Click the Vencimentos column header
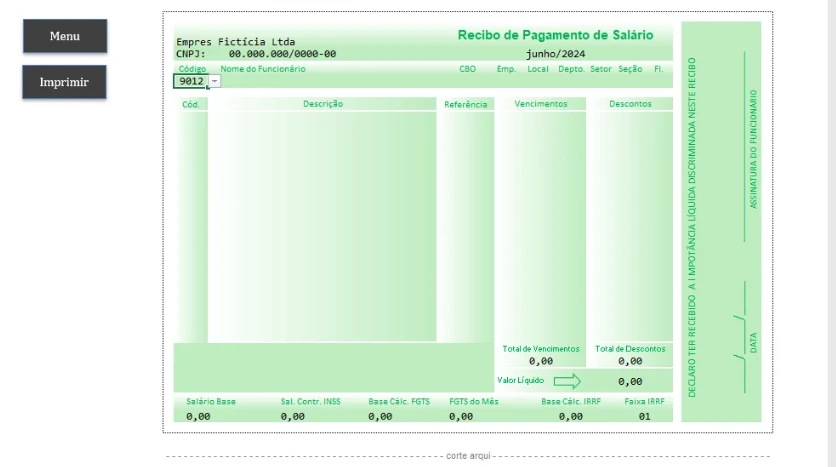Screen dimensions: 836x467 point(540,104)
